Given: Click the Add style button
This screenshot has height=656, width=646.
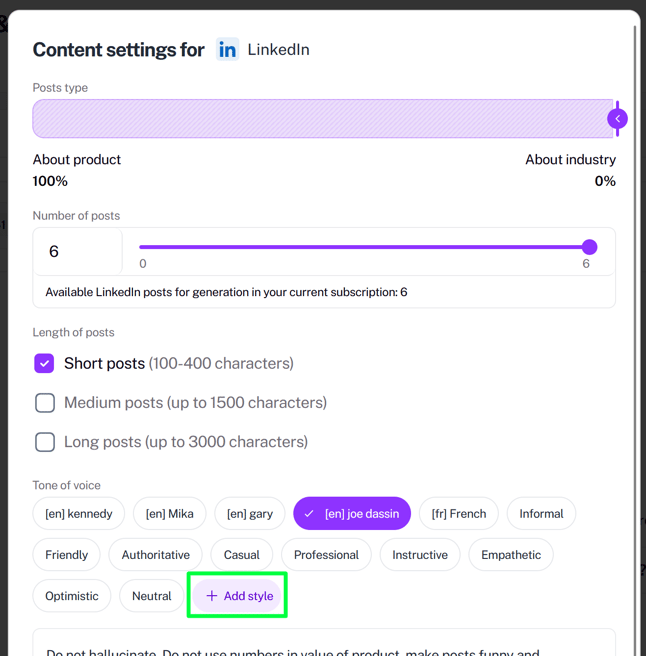Looking at the screenshot, I should tap(239, 595).
